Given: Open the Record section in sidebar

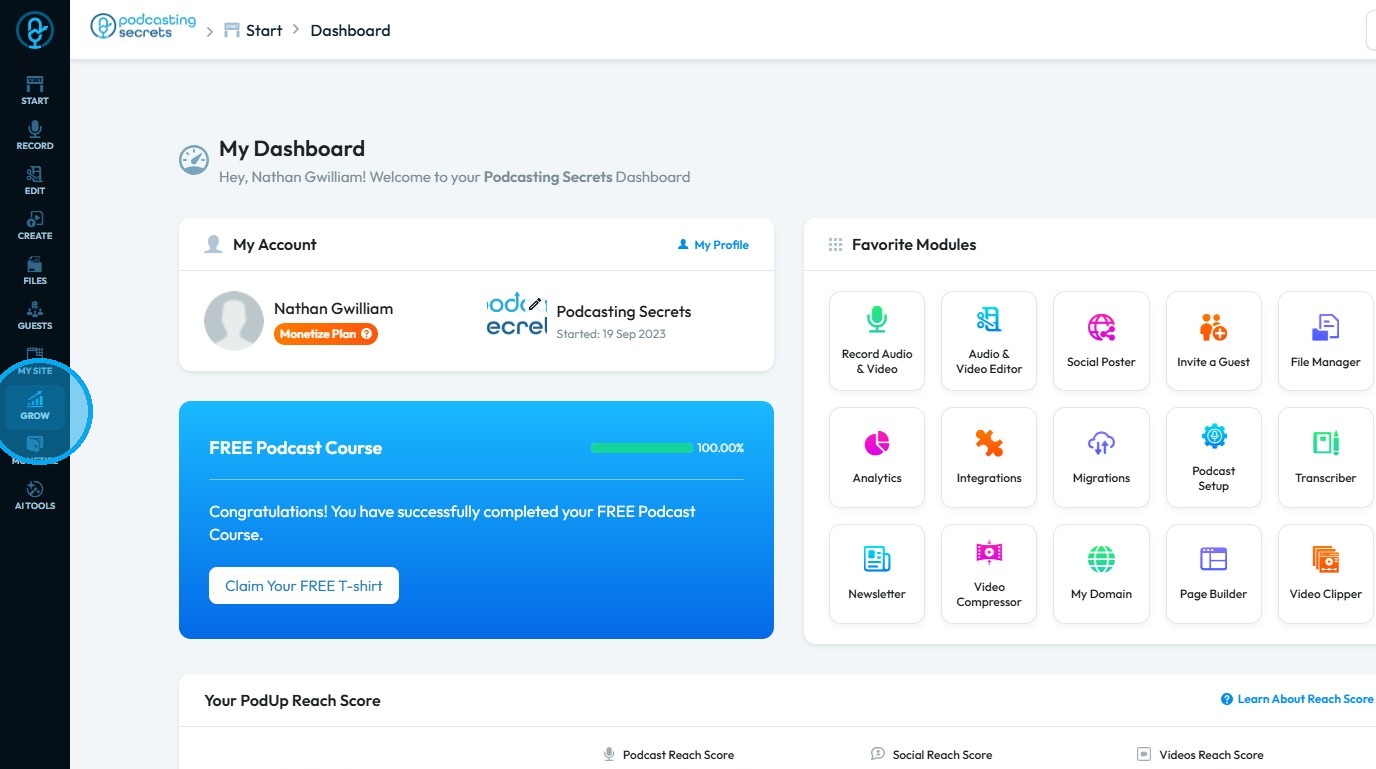Looking at the screenshot, I should tap(35, 135).
